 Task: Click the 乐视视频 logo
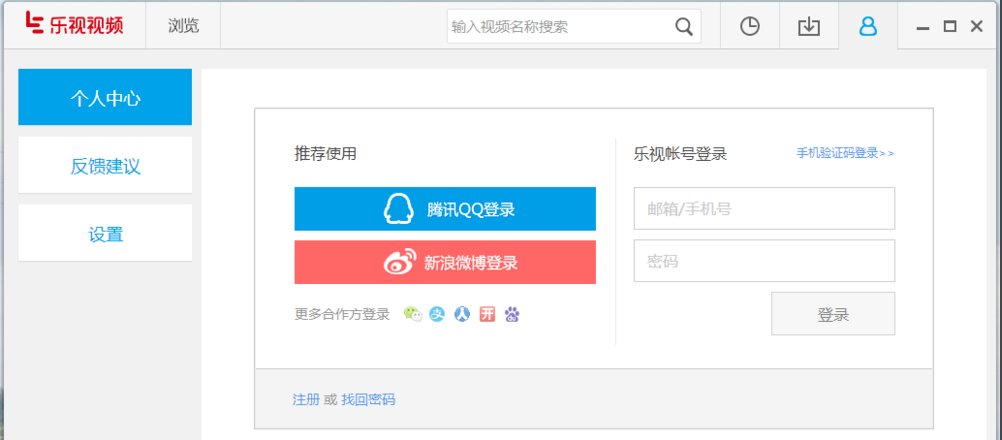tap(75, 24)
